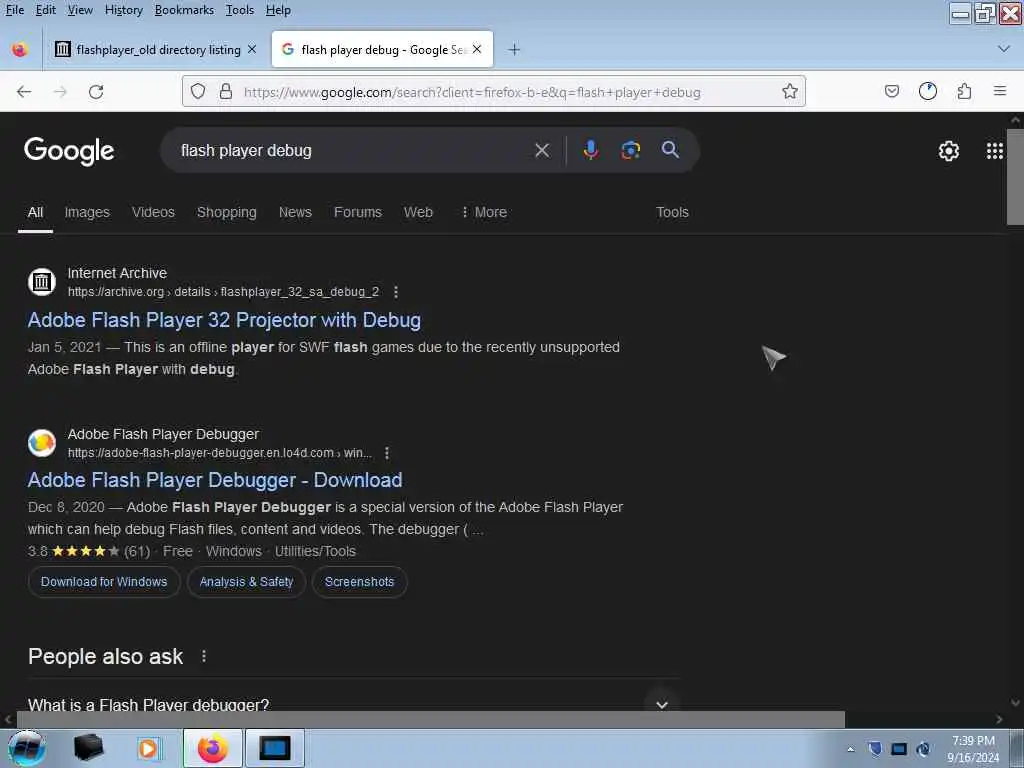1024x768 pixels.
Task: Open the File menu
Action: coord(14,10)
